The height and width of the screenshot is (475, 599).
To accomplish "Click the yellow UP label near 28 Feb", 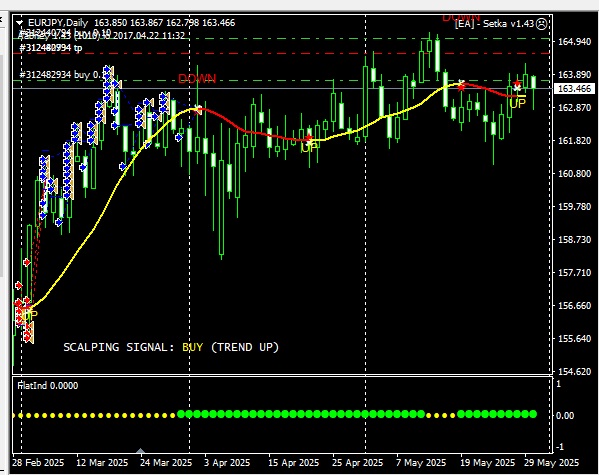I will [x=29, y=315].
